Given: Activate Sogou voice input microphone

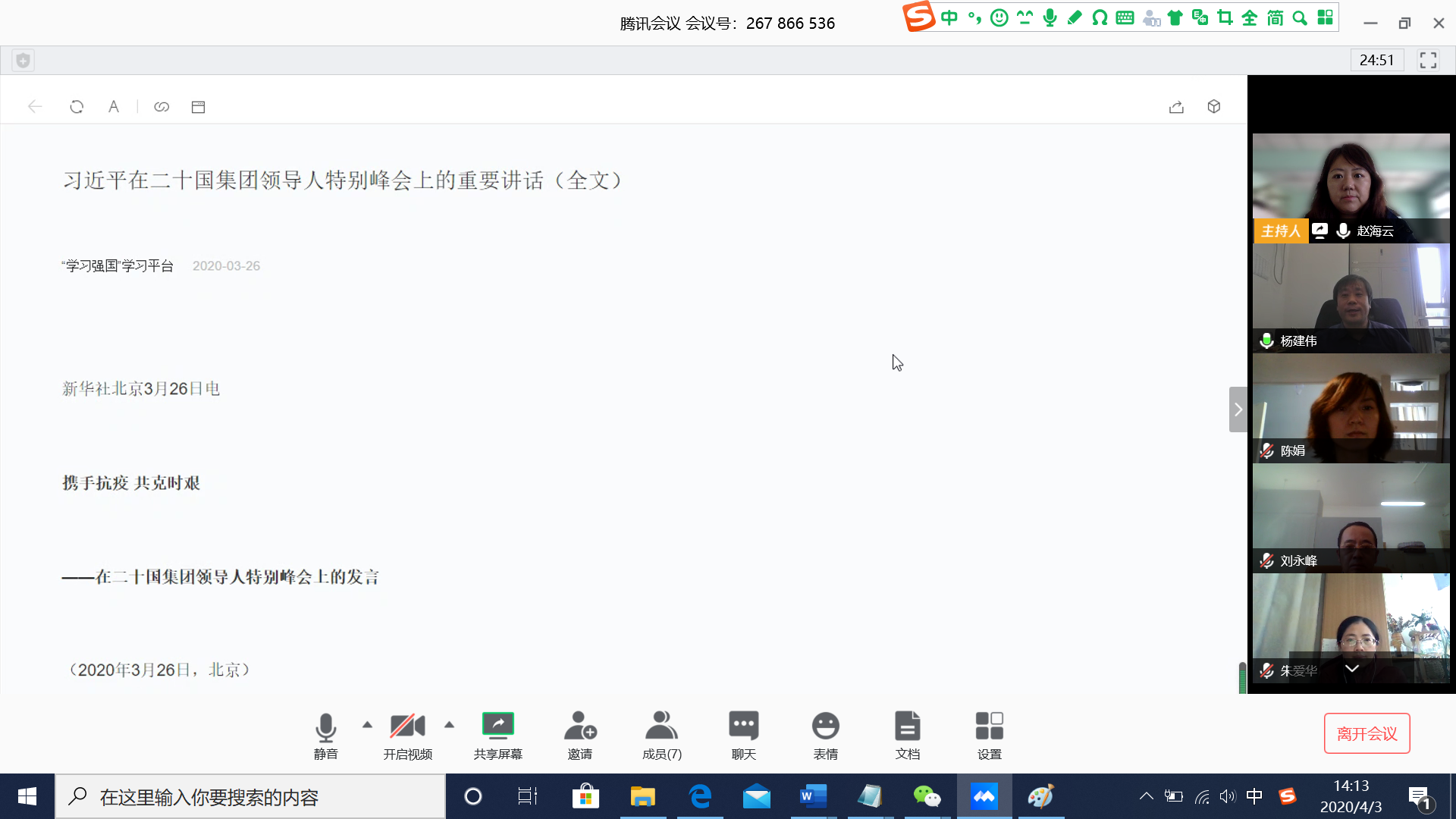Looking at the screenshot, I should [1050, 17].
